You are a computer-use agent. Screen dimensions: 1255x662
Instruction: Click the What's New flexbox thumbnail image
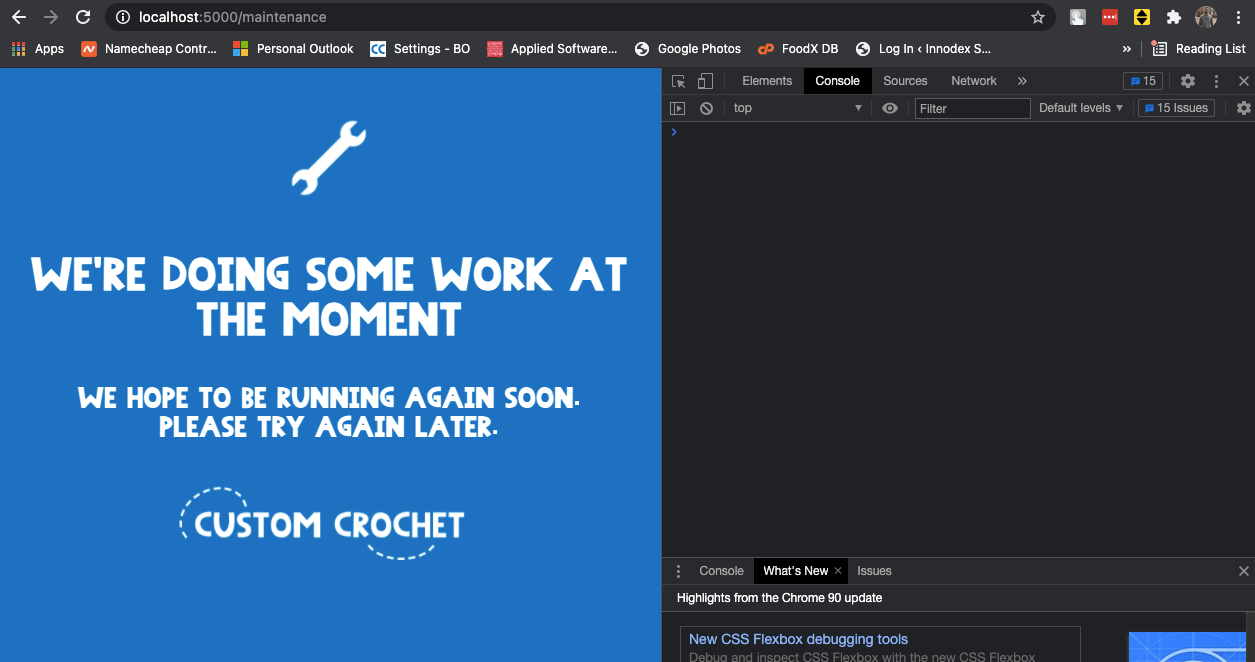1187,647
